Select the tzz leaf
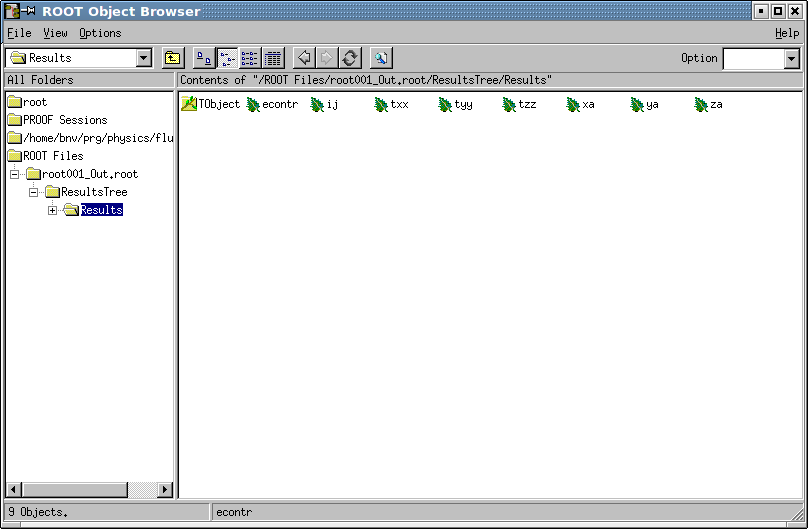This screenshot has height=529, width=808. 519,105
